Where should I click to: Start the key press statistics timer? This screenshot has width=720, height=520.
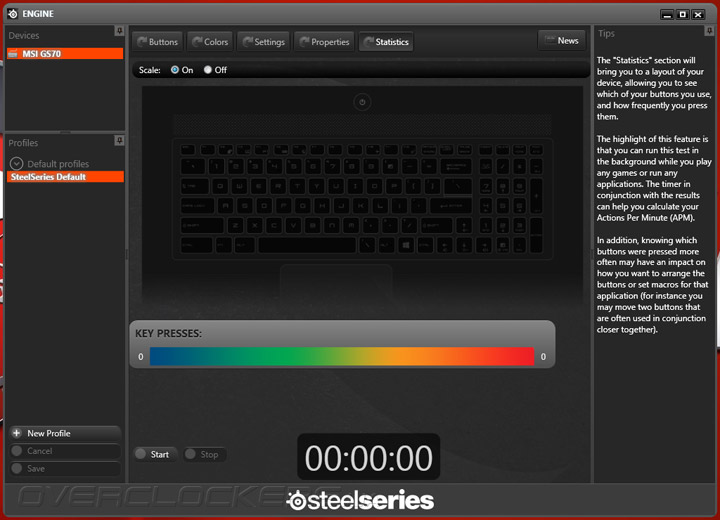click(155, 454)
